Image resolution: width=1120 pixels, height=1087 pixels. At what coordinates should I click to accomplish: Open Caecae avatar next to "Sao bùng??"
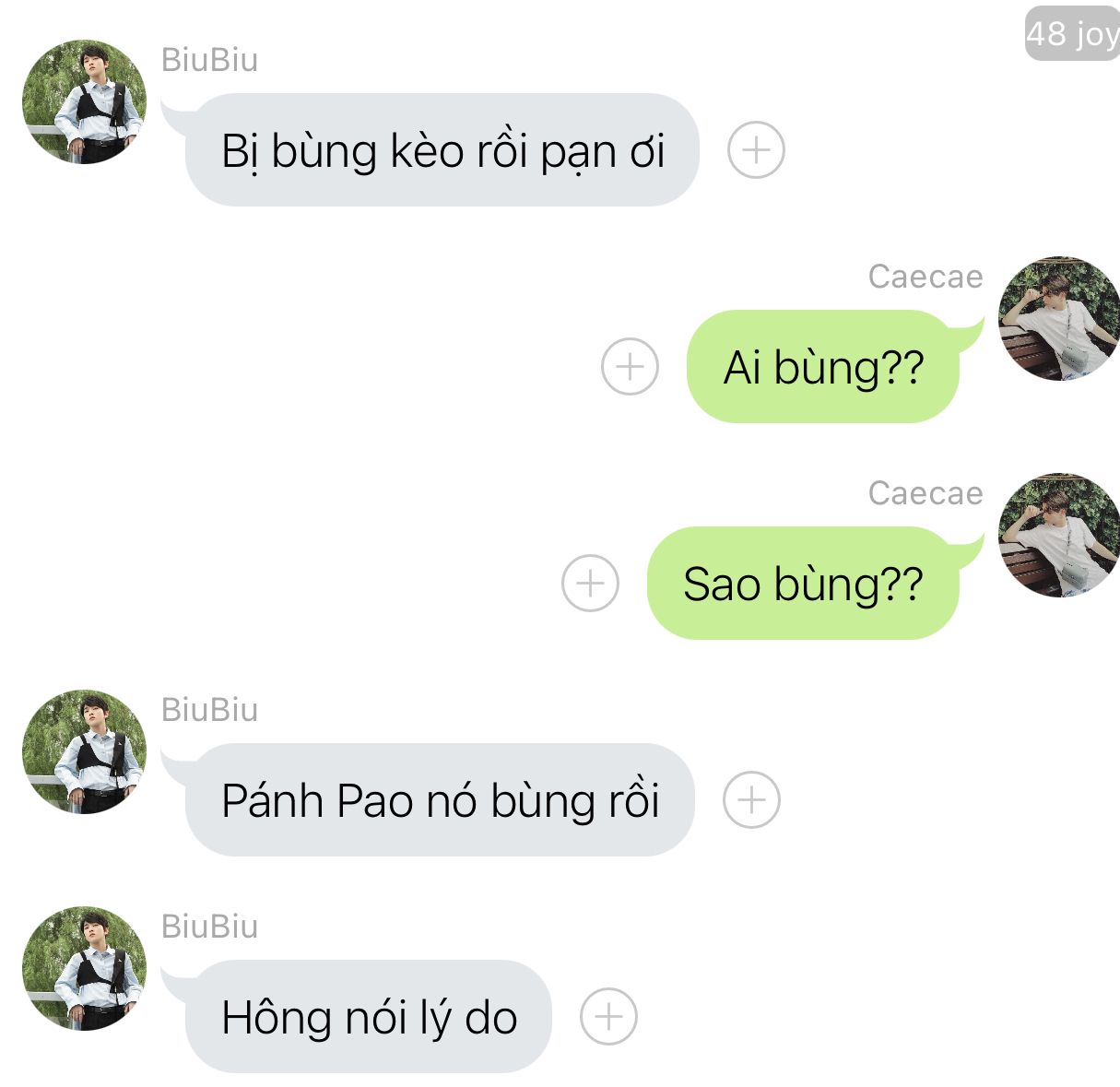(1059, 535)
